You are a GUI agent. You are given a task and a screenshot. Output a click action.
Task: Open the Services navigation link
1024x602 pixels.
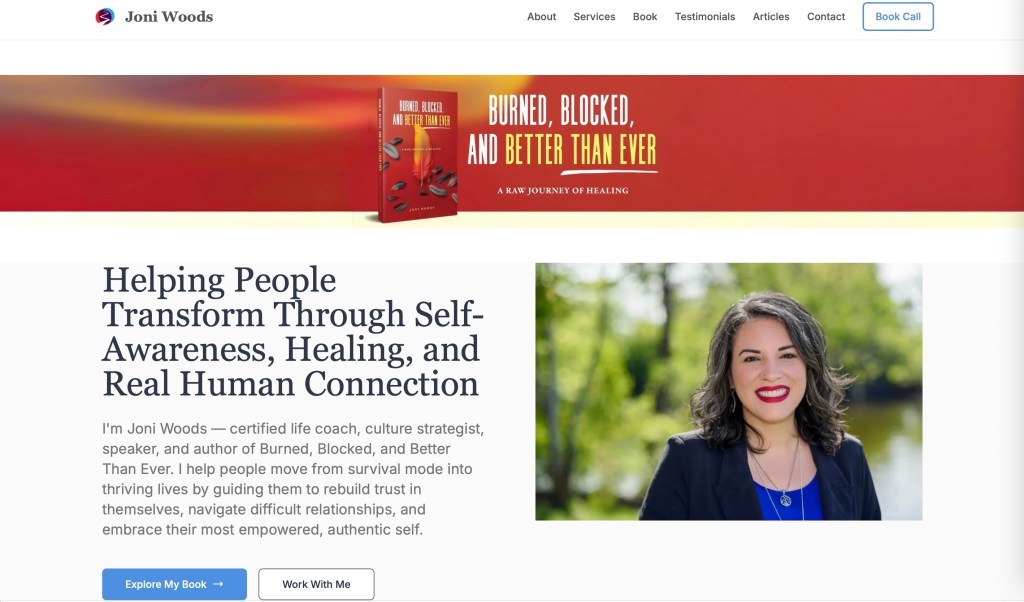coord(594,16)
